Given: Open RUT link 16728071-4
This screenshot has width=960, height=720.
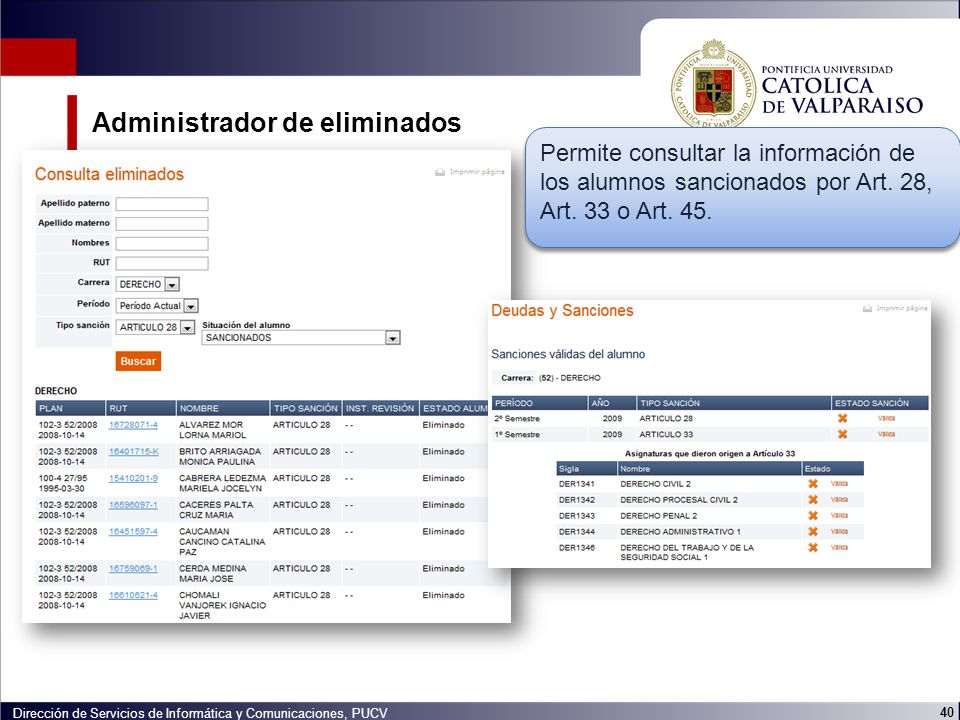Looking at the screenshot, I should click(x=133, y=425).
